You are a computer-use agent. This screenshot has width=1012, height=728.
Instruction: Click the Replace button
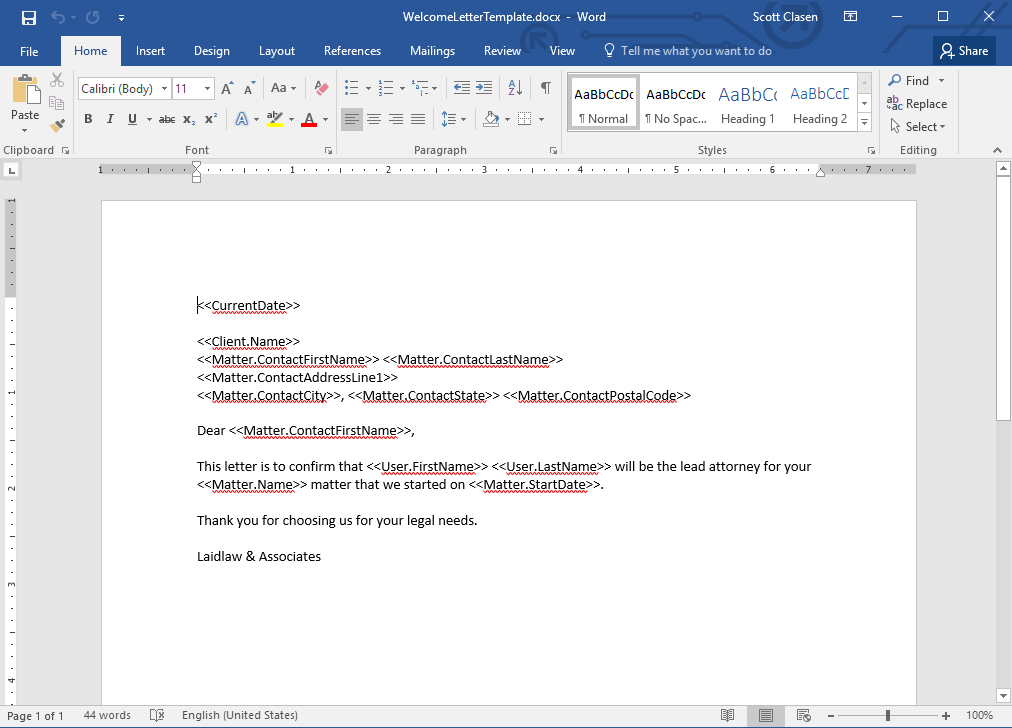click(x=917, y=104)
